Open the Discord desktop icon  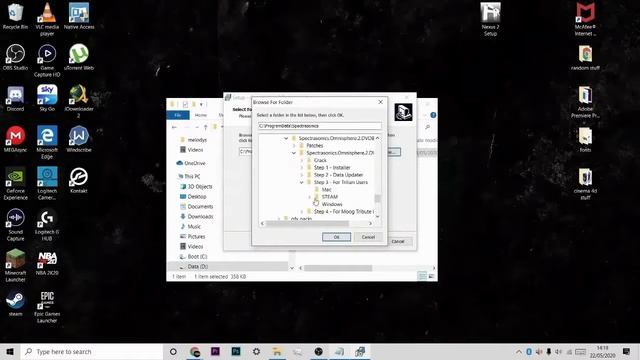click(15, 98)
